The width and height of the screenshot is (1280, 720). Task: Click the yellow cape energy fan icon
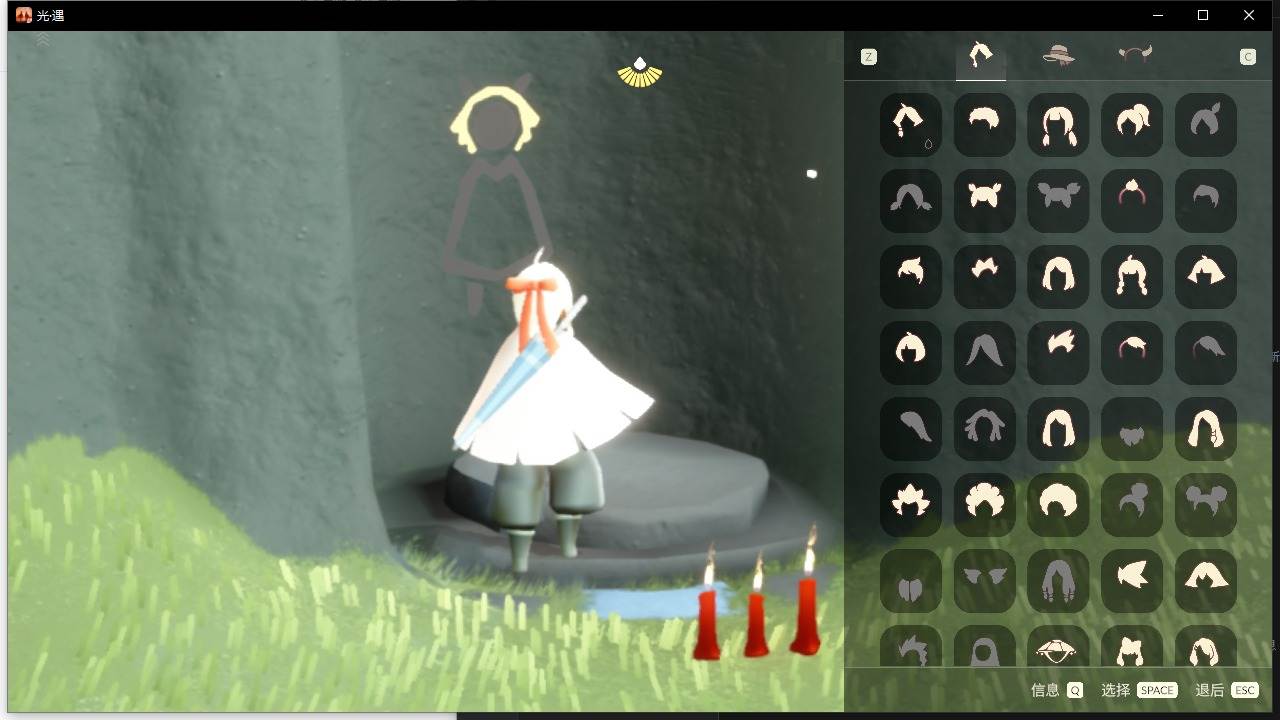pos(640,72)
